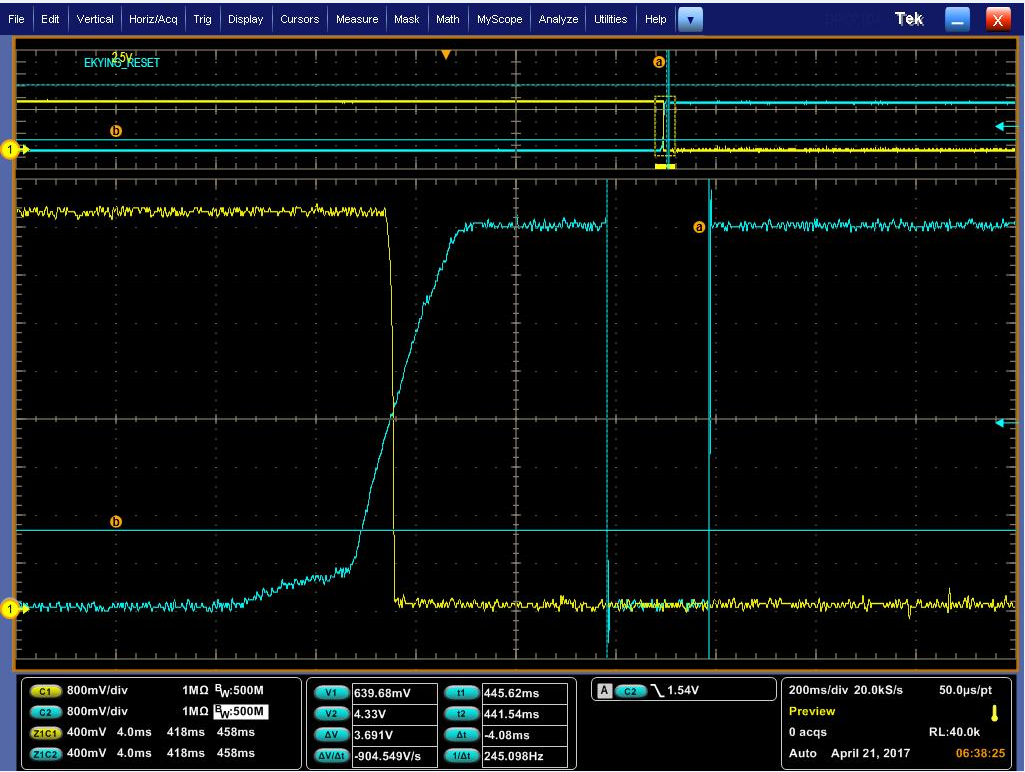Click the 1.54V trigger level readout

(x=685, y=691)
